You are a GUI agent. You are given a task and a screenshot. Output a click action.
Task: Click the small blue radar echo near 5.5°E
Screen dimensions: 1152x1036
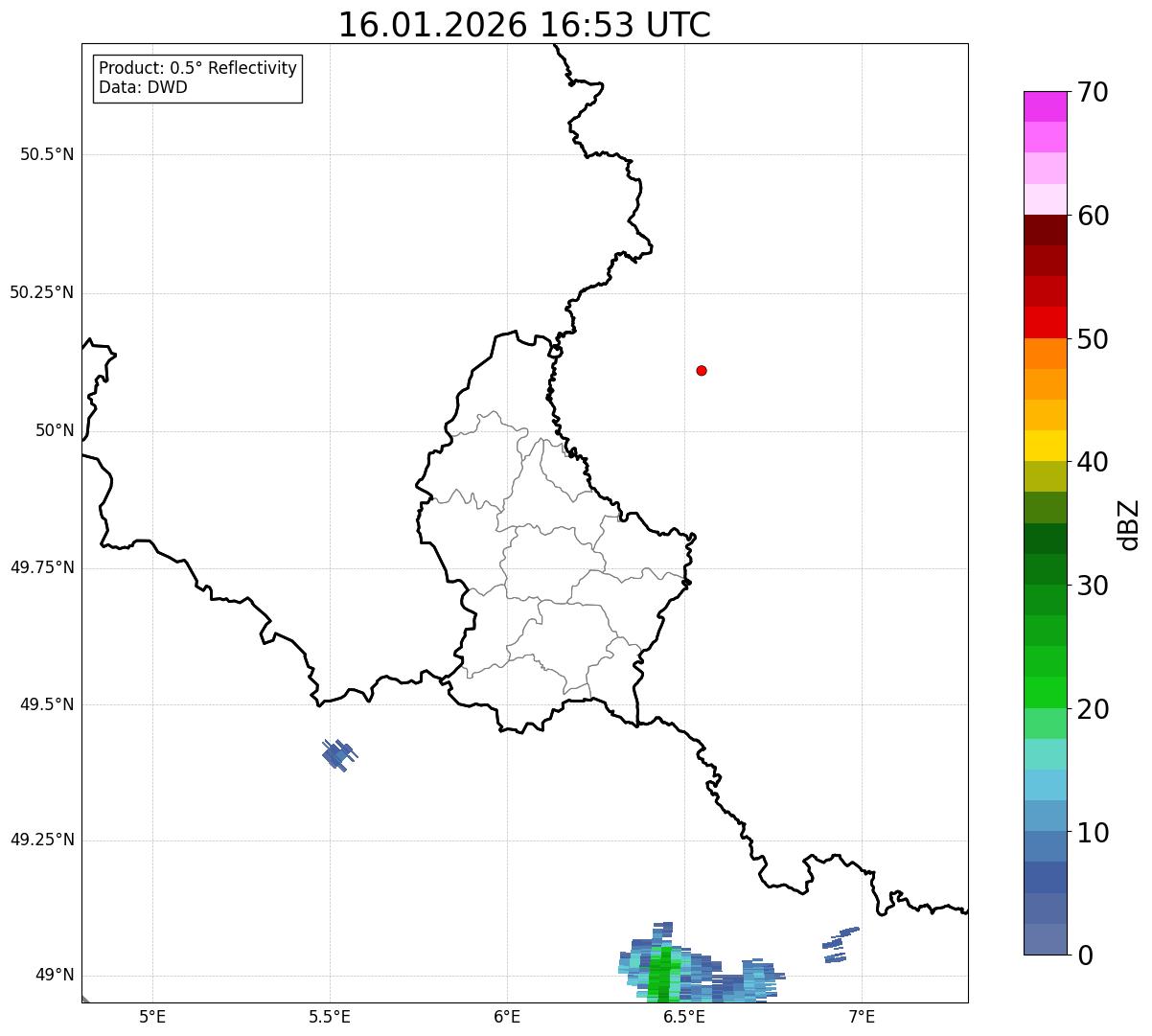[337, 755]
